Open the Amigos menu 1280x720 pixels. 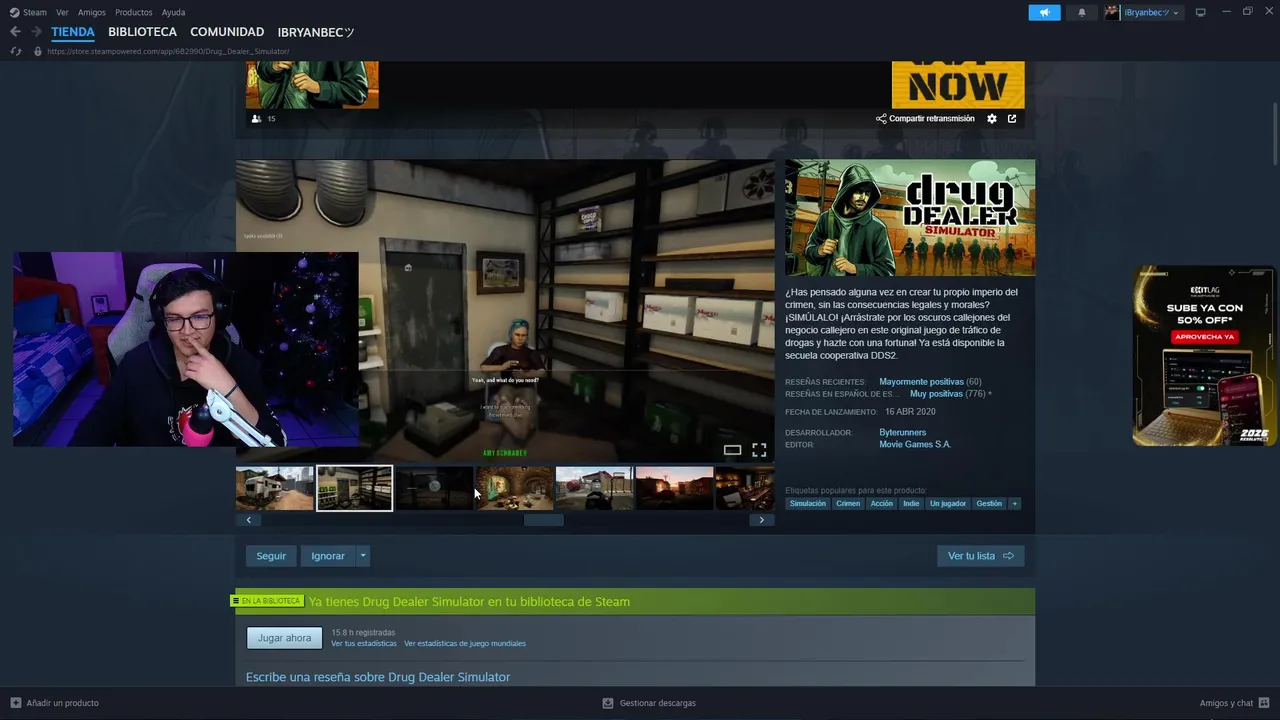click(x=92, y=12)
